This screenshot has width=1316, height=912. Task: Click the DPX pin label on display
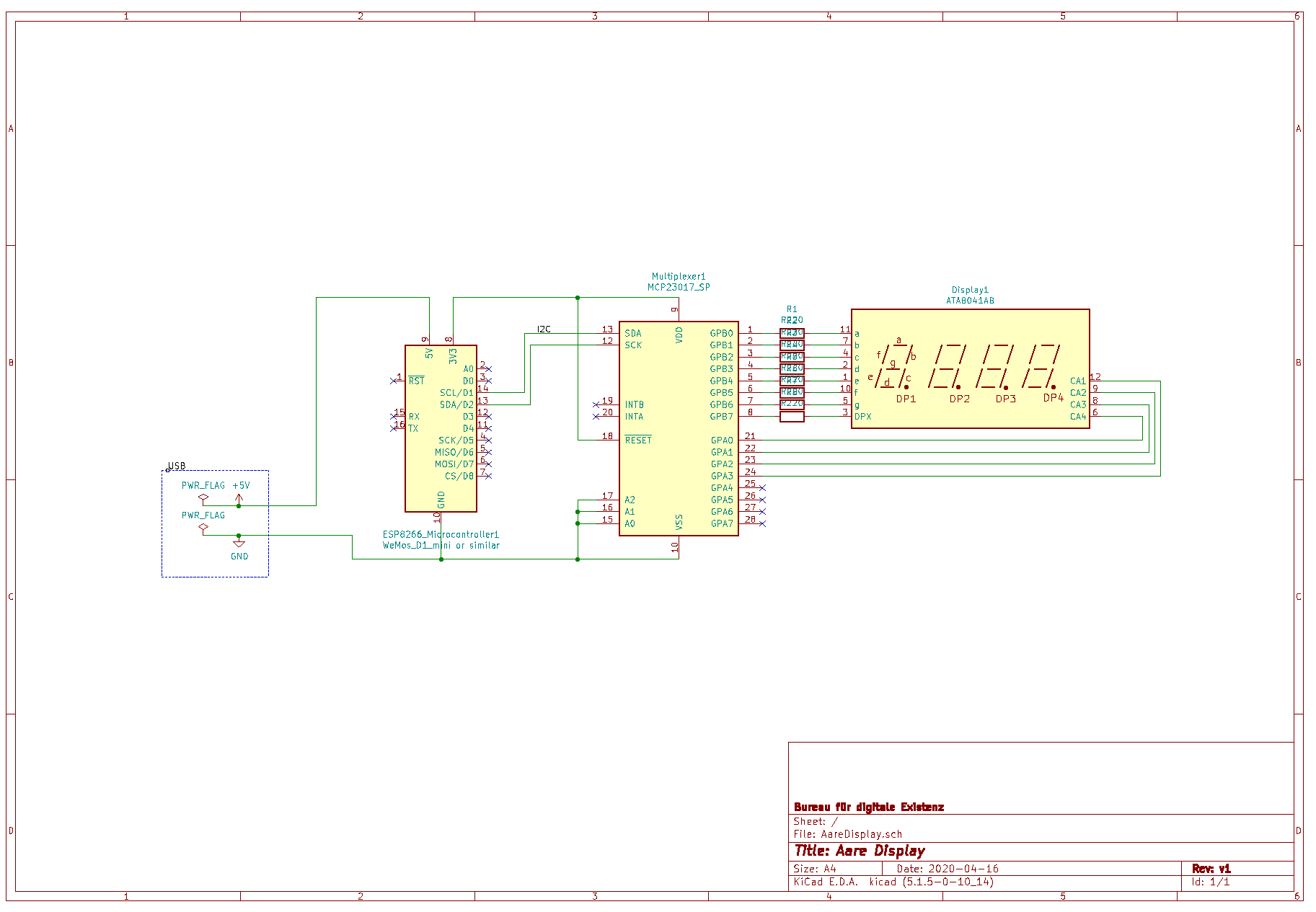tap(863, 416)
